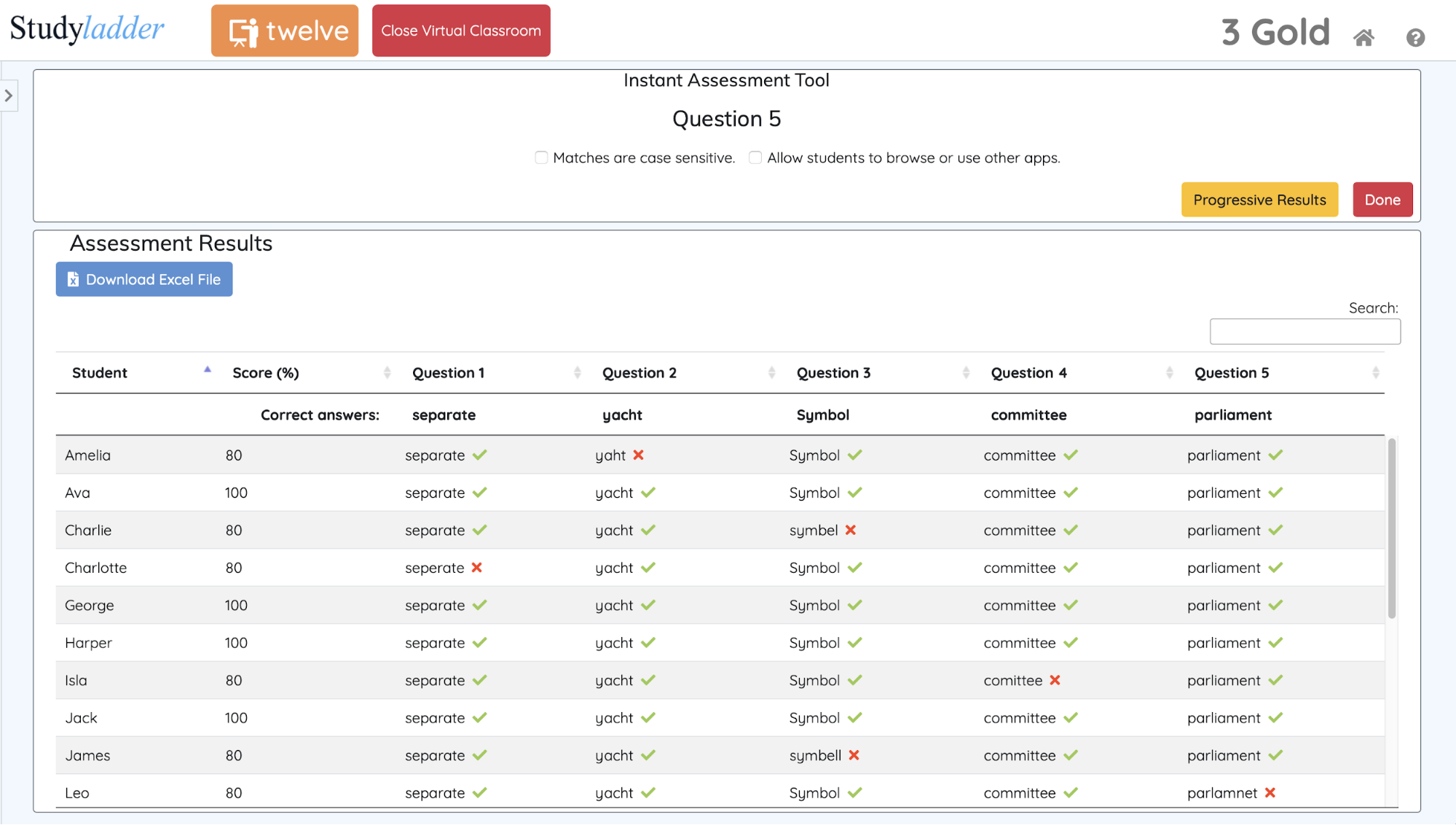Click the red cross beside Leo's parlamnet answer
Screen dimensions: 1456x825
[1270, 792]
